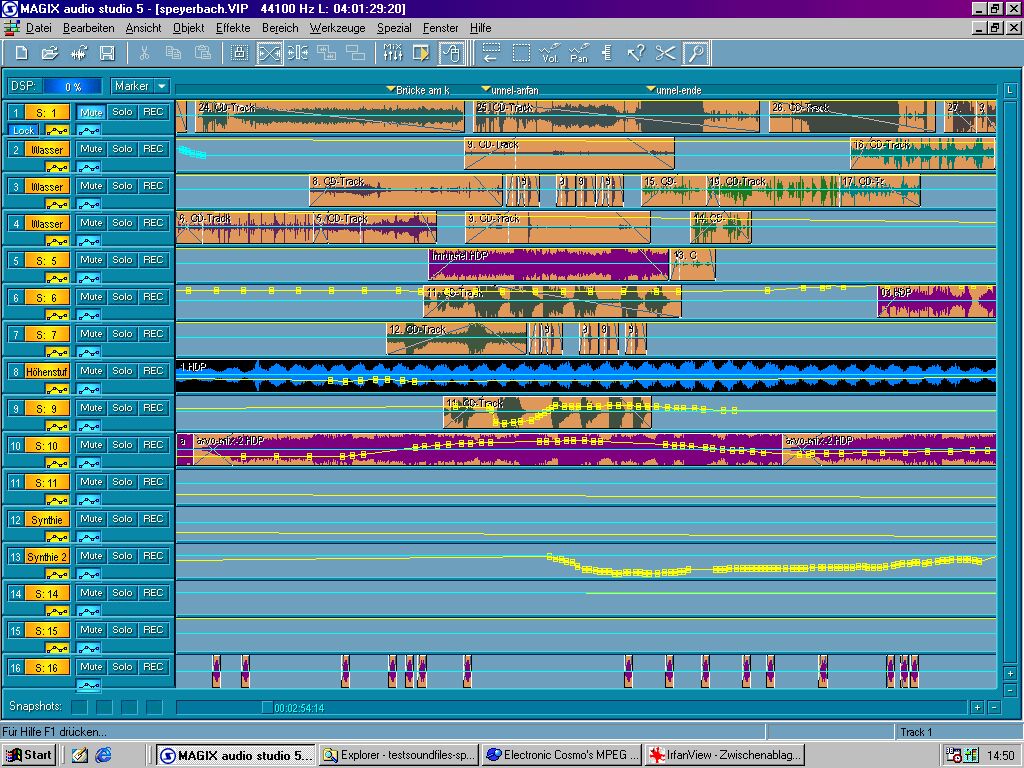1024x768 pixels.
Task: Select the dotted rectangle range tool
Action: (x=521, y=54)
